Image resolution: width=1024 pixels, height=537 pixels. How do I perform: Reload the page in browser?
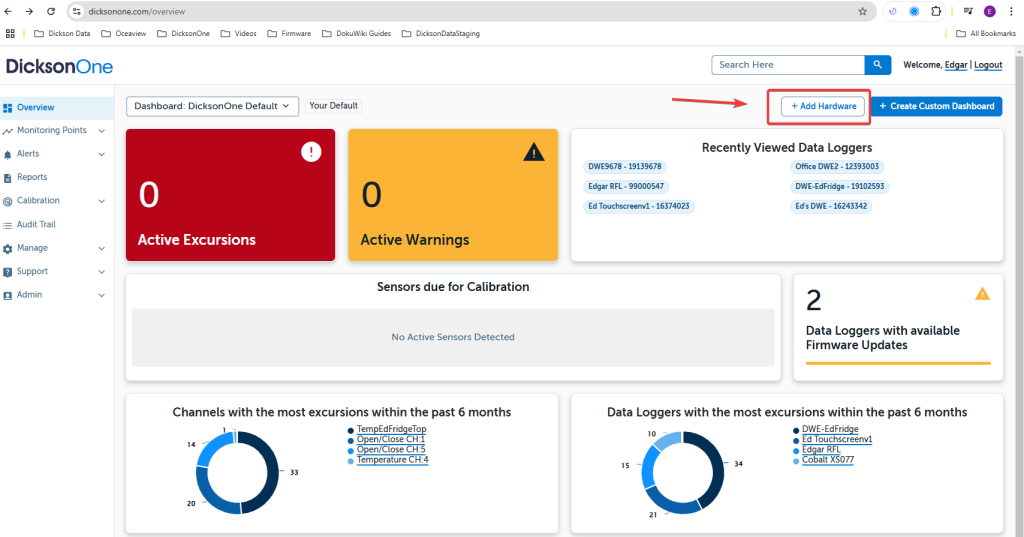tap(50, 11)
